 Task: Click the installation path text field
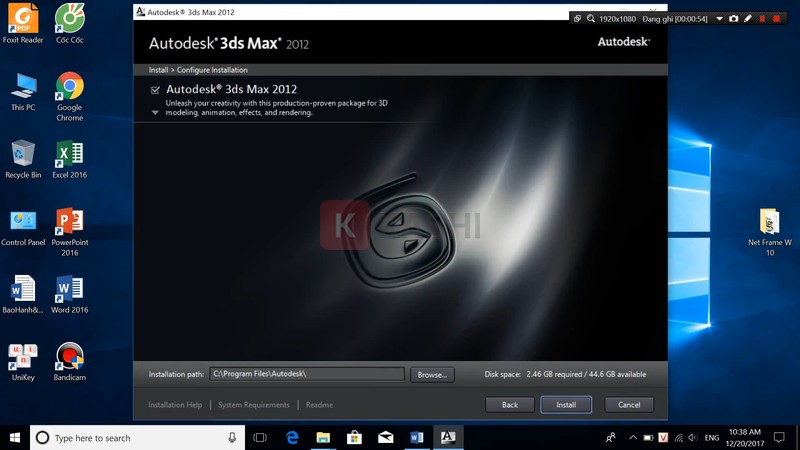307,374
